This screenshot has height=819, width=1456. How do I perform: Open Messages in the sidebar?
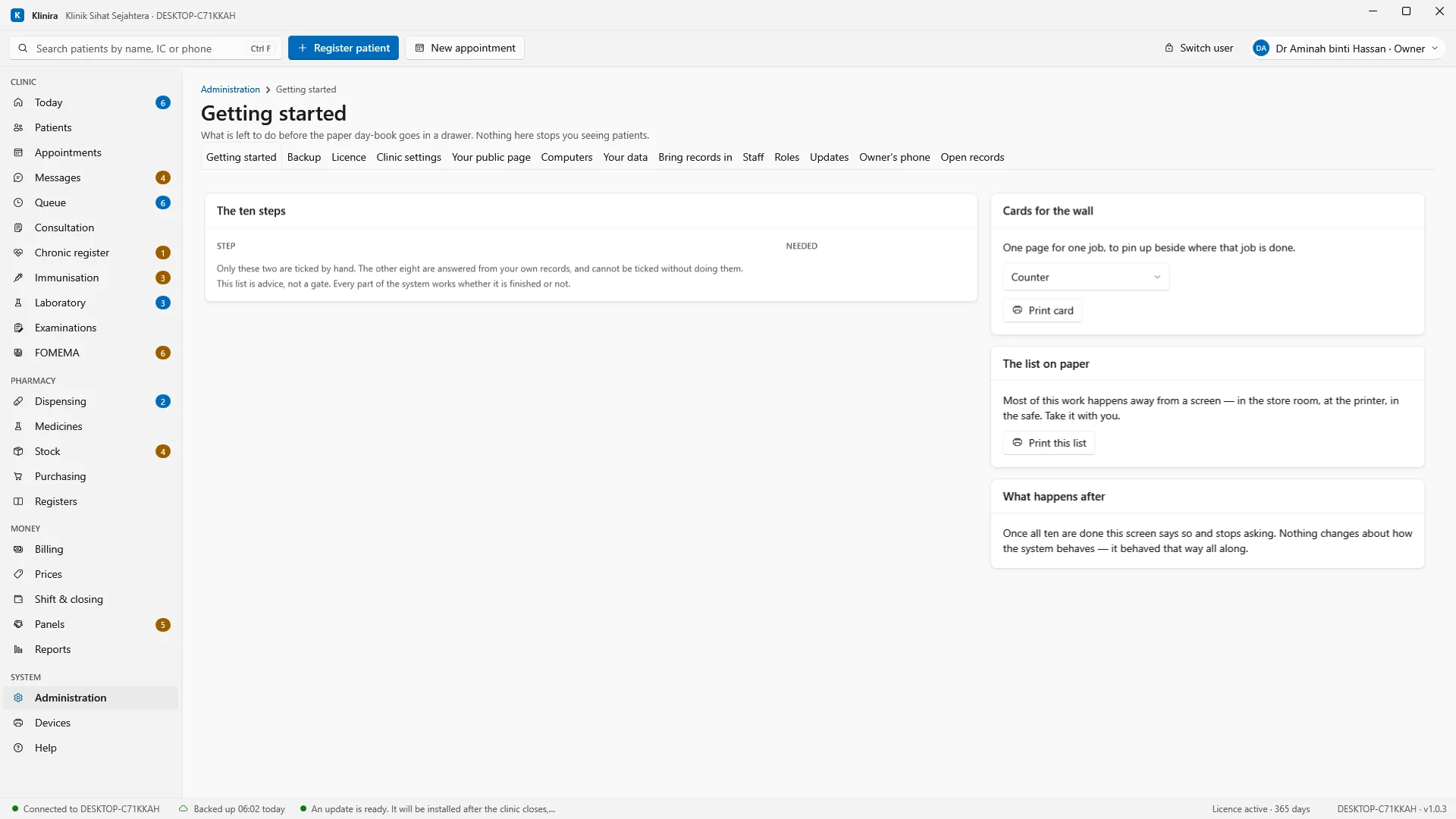[x=90, y=177]
